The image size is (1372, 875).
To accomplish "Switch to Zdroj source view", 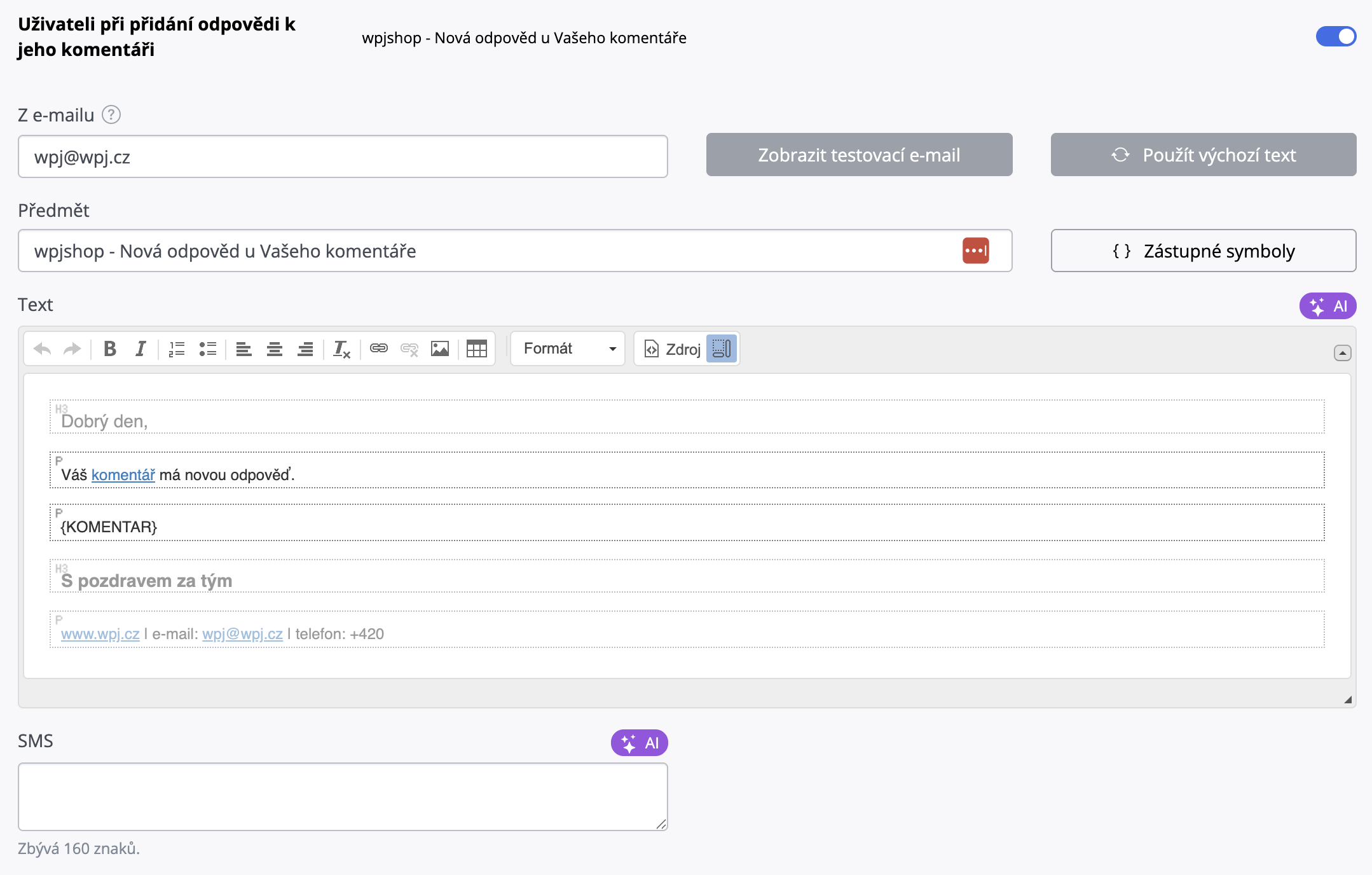I will [673, 348].
